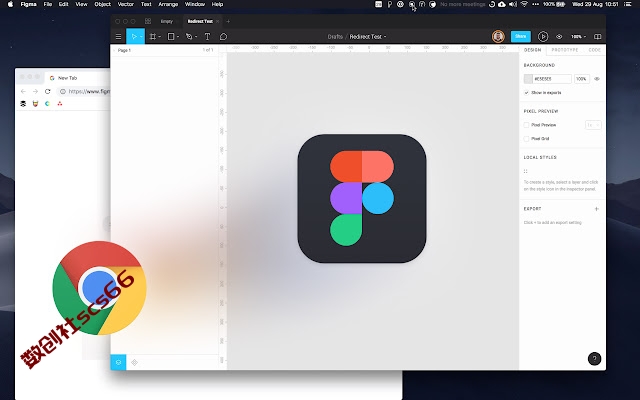Click the Figma logo app icon on canvas
The image size is (640, 400).
tap(362, 198)
